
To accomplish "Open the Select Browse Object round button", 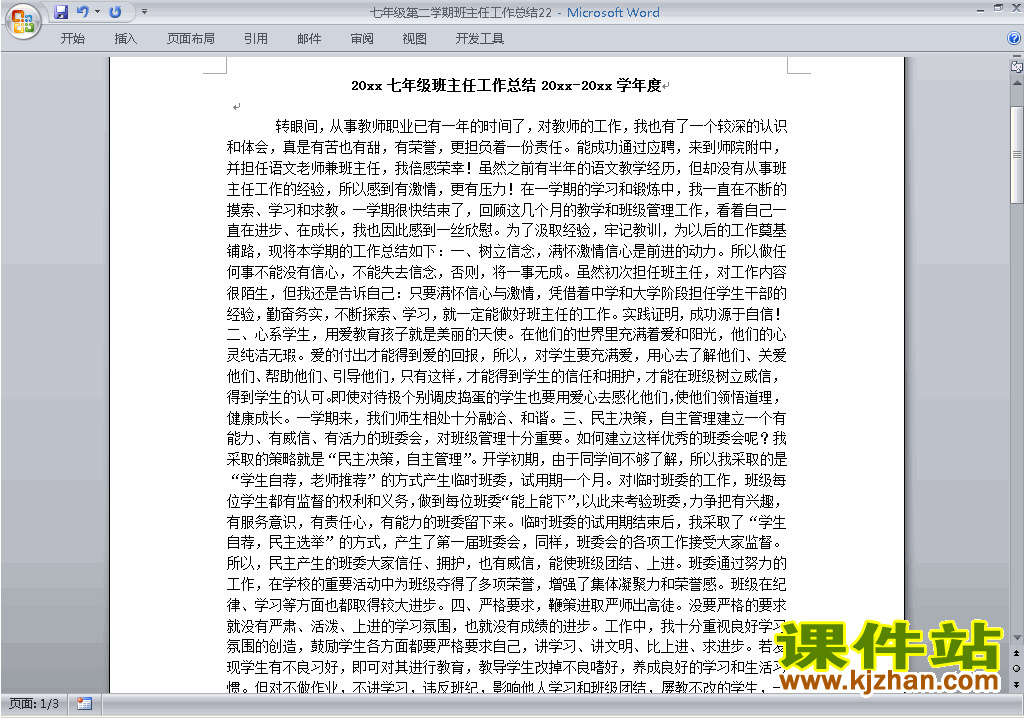I will 1016,668.
